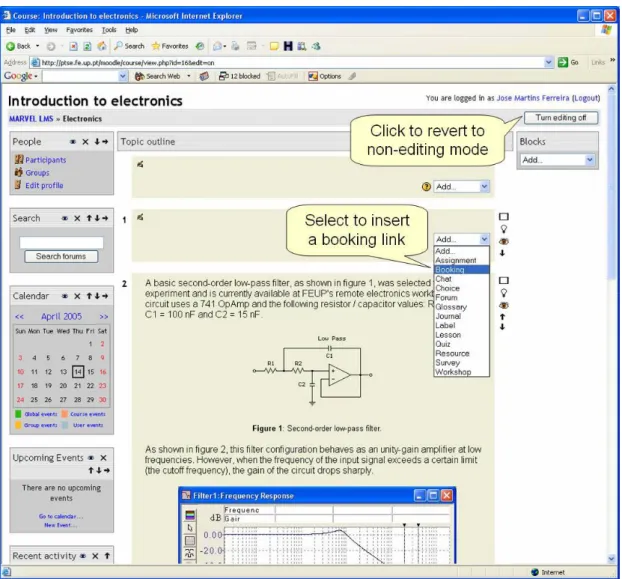Go to previous month in calendar
Viewport: 622px width, 579px height.
click(19, 316)
